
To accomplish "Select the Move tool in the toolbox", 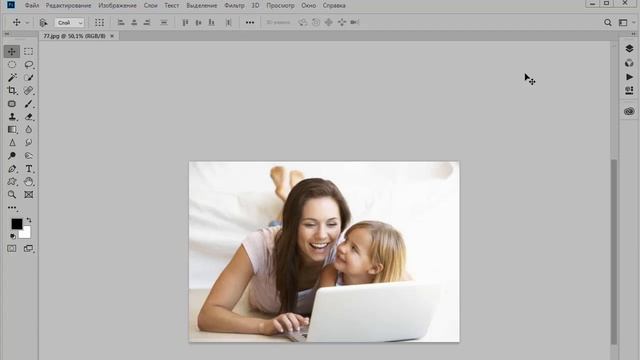I will pyautogui.click(x=11, y=51).
